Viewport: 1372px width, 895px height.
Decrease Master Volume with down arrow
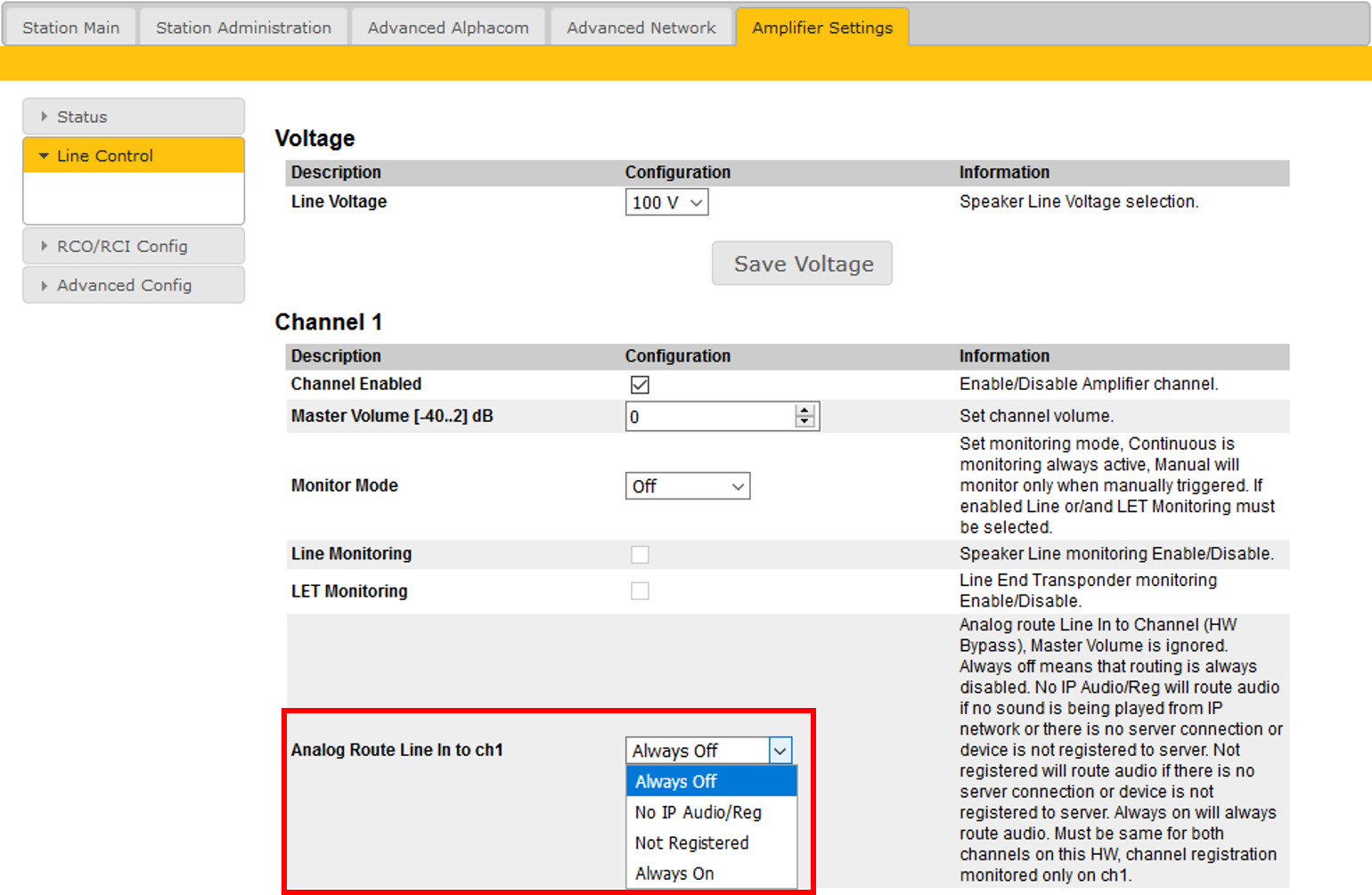[805, 422]
